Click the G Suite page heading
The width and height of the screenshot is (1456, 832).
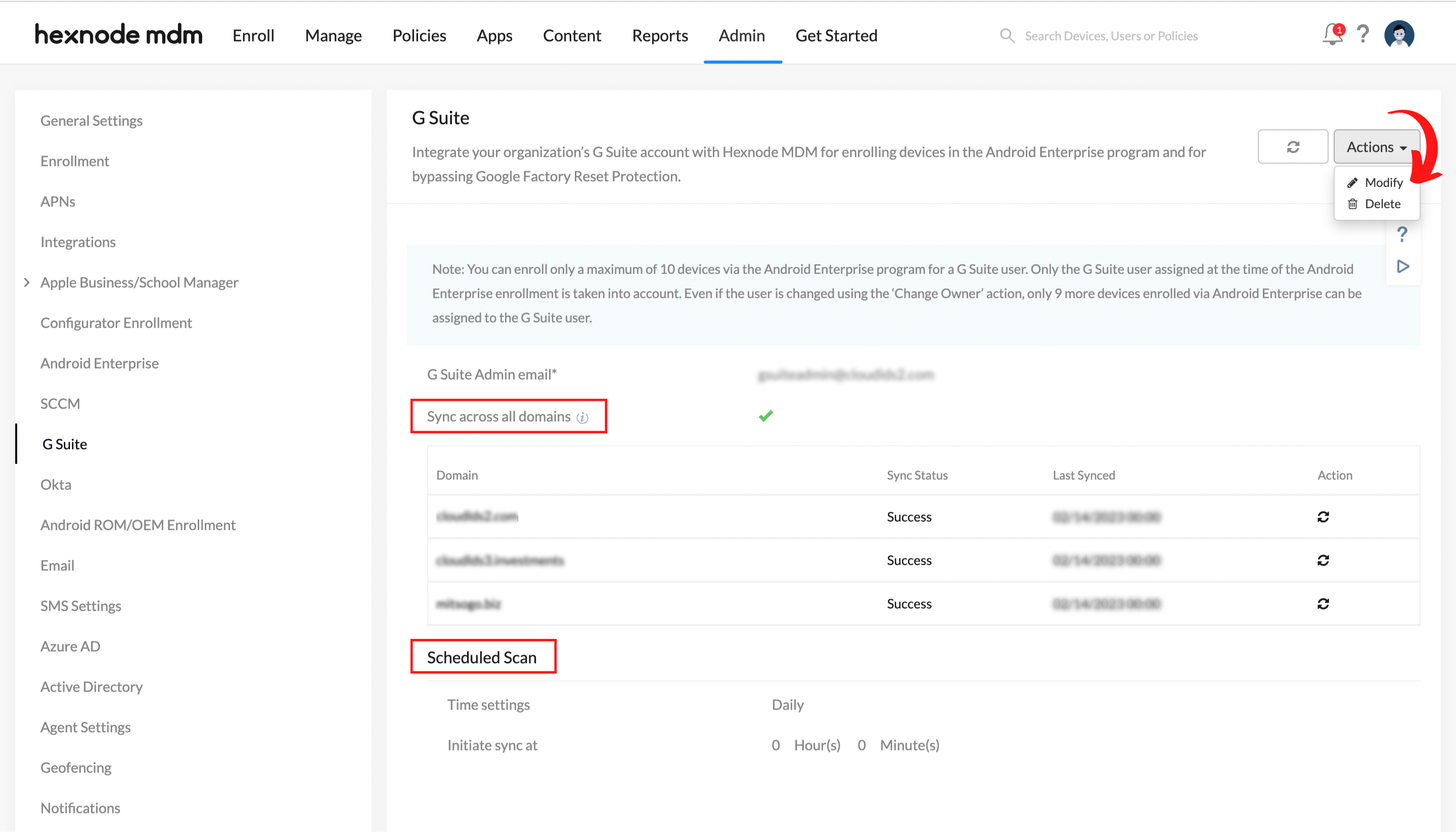click(x=440, y=118)
